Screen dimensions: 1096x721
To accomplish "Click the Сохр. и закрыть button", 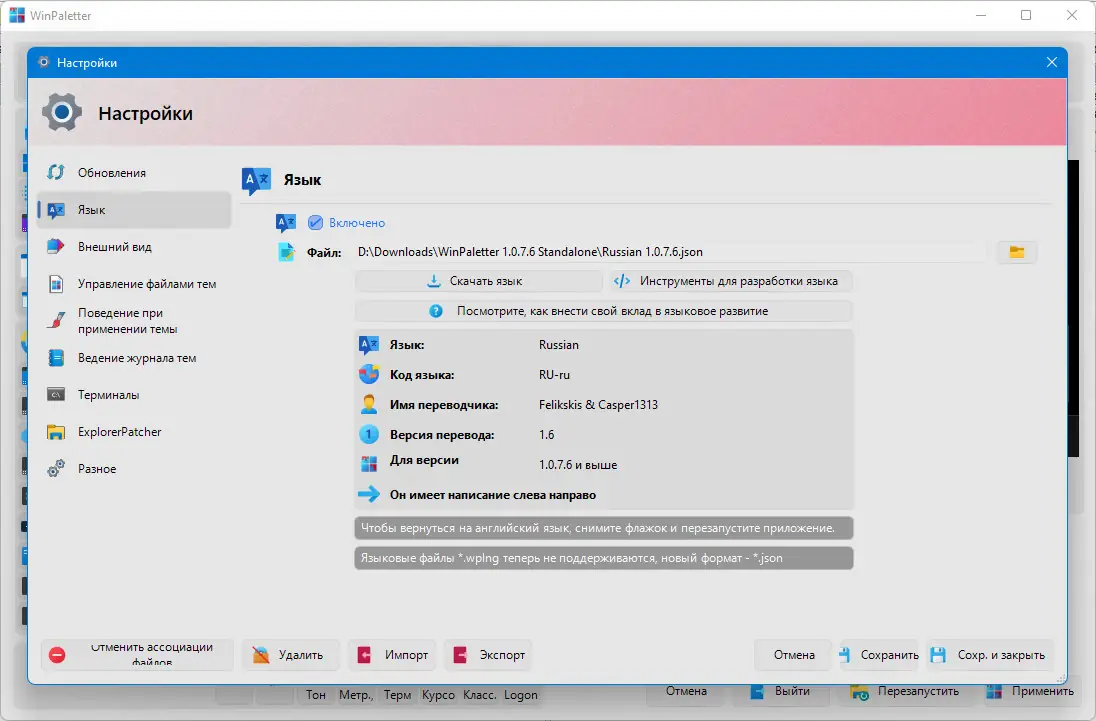I will [990, 655].
